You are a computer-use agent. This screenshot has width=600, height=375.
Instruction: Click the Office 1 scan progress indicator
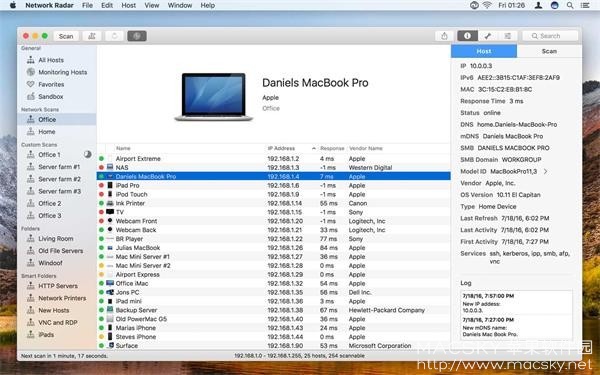coord(88,155)
